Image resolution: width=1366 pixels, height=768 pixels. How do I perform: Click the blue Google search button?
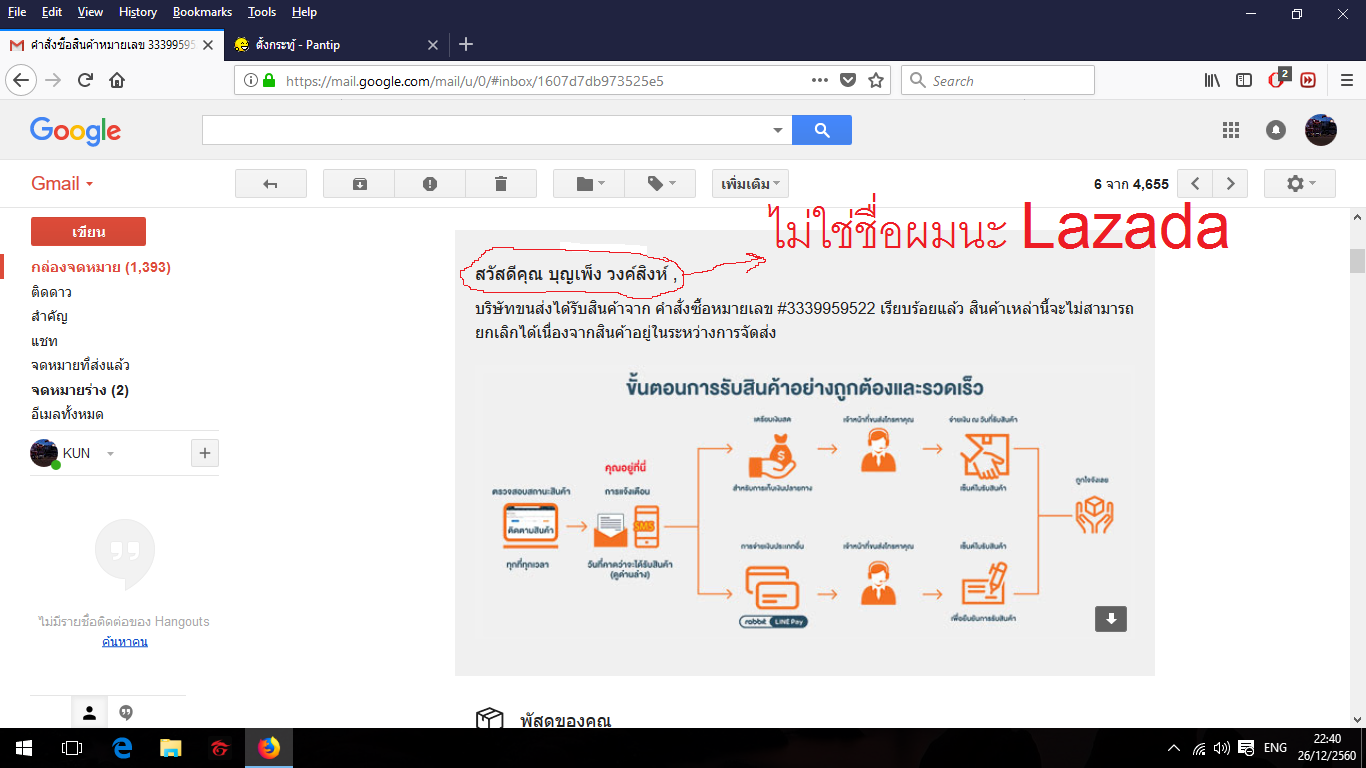pyautogui.click(x=822, y=130)
